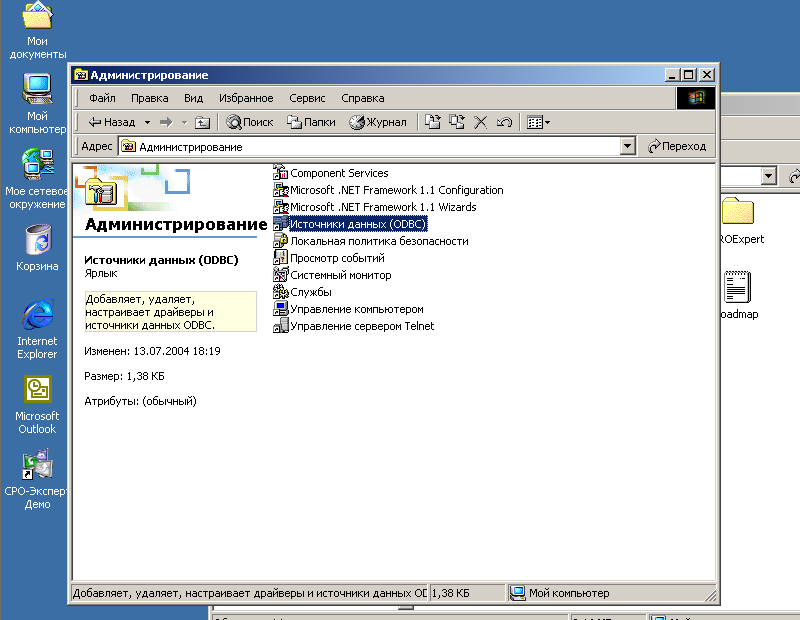Click the Переход go button
This screenshot has width=800, height=620.
pos(677,146)
